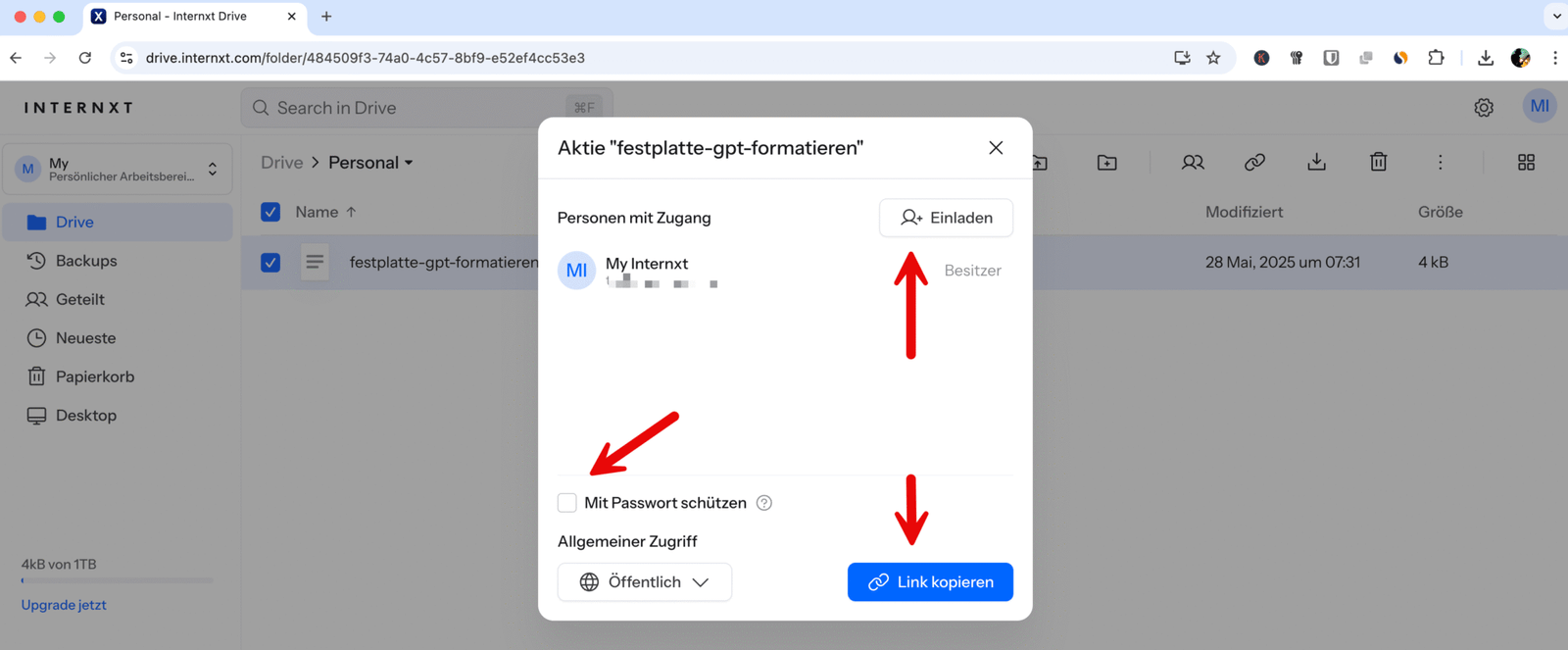Open the Chrome three-dot menu
The image size is (1568, 650).
click(1555, 58)
